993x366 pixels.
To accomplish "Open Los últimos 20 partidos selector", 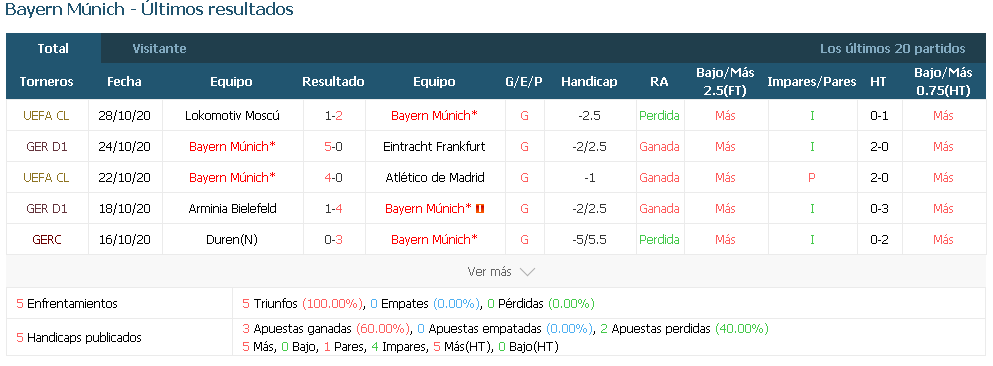I will (892, 49).
